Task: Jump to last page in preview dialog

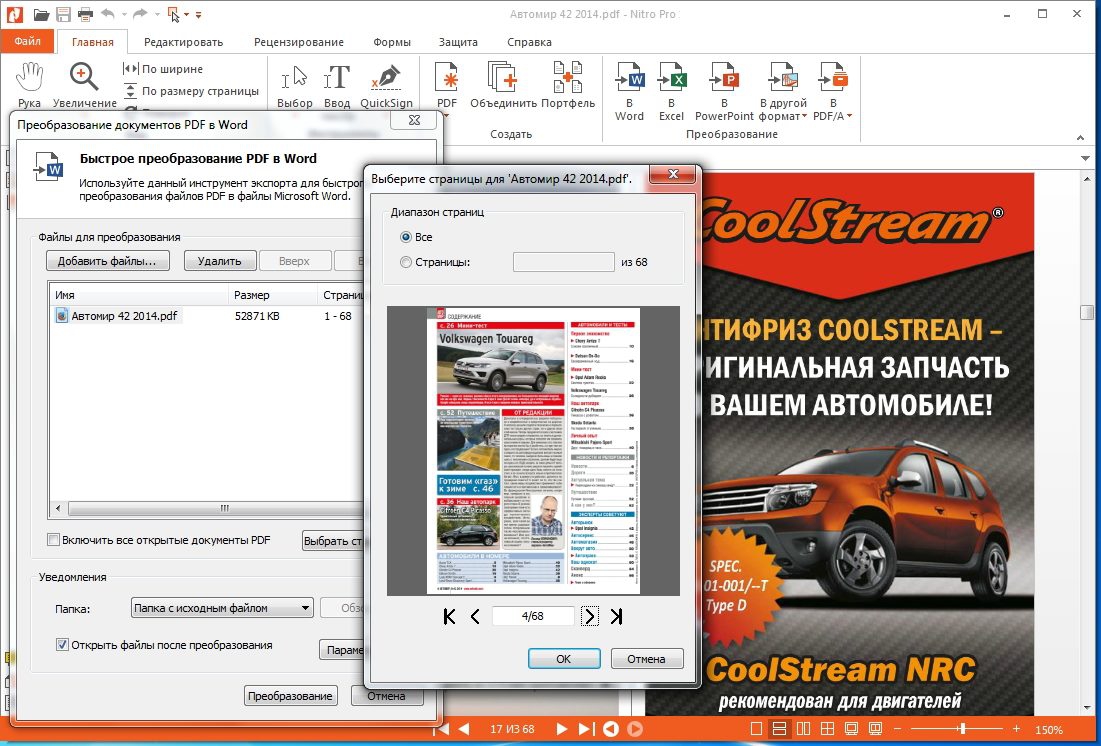Action: [616, 617]
